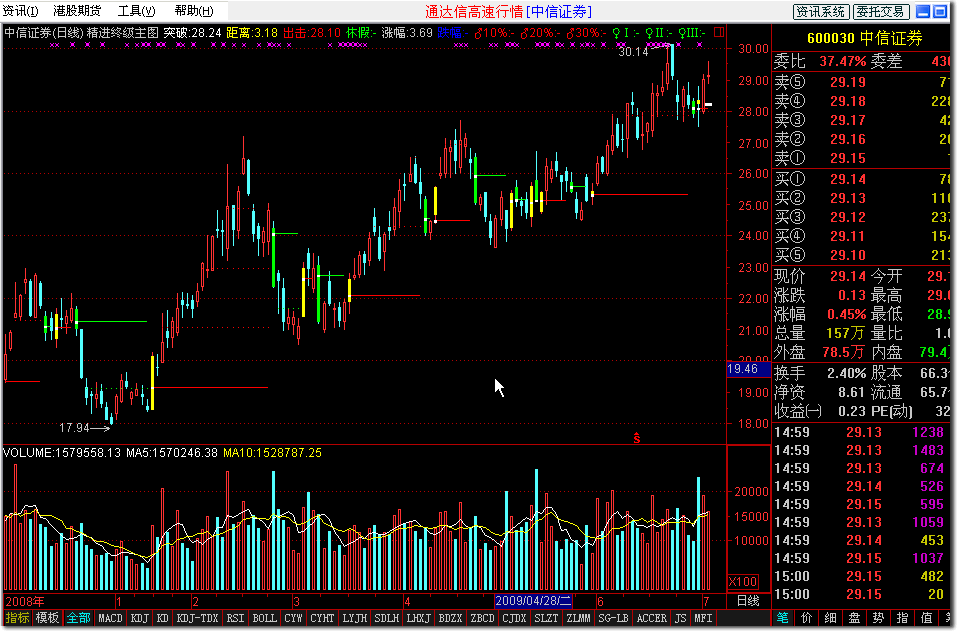Open the 帮助(H) menu
This screenshot has width=960, height=633.
tap(194, 10)
